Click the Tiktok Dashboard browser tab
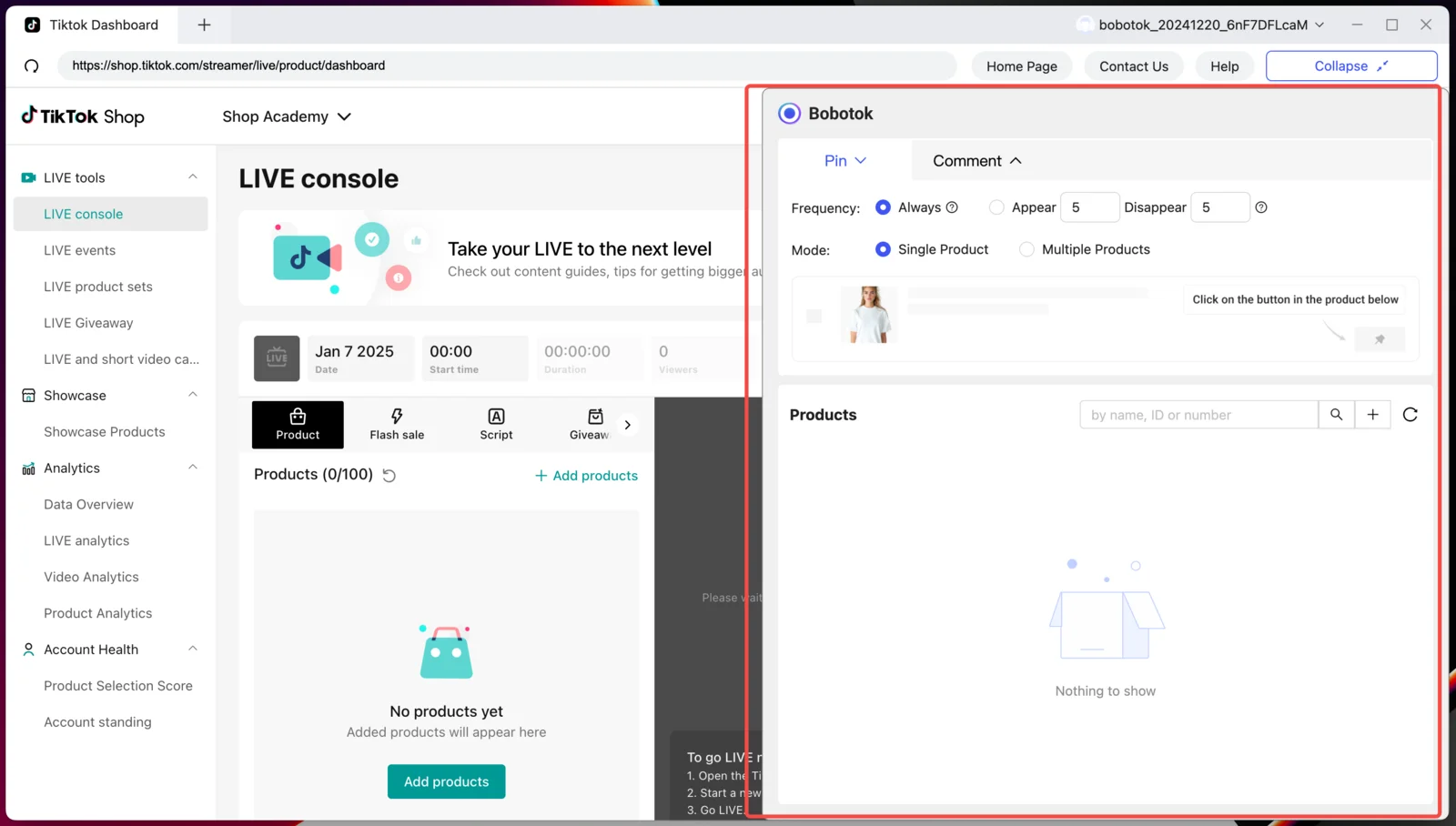 click(92, 25)
